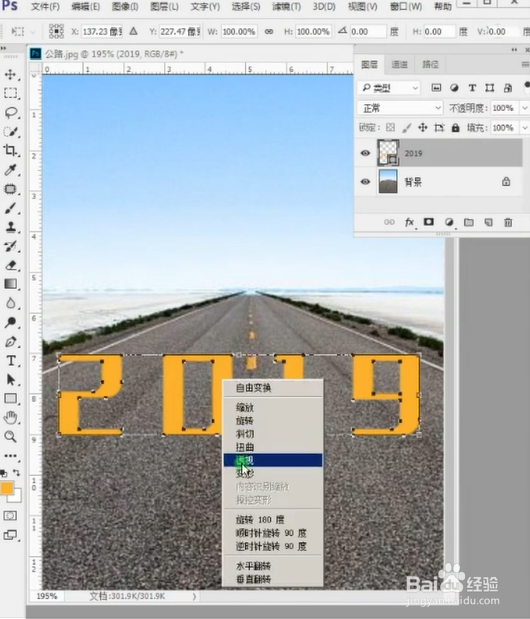
Task: Select the Rectangular Marquee tool
Action: click(x=11, y=93)
